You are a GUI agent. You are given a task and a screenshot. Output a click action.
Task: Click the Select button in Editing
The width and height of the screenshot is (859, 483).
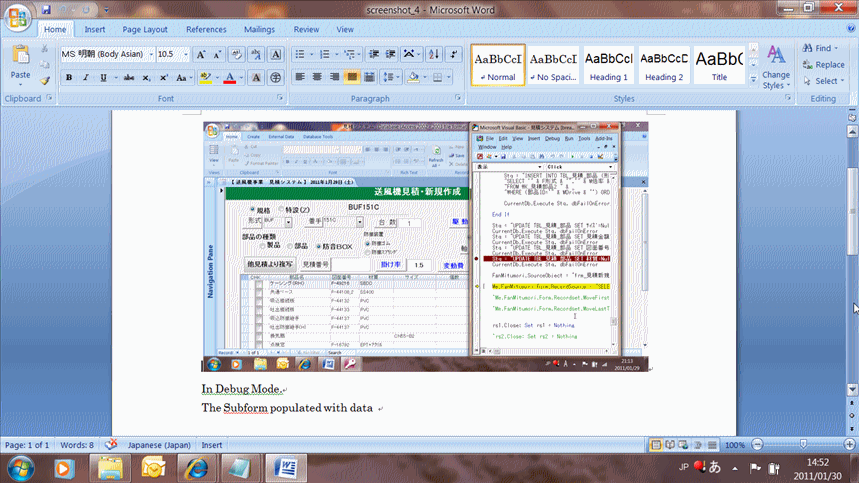click(x=824, y=81)
